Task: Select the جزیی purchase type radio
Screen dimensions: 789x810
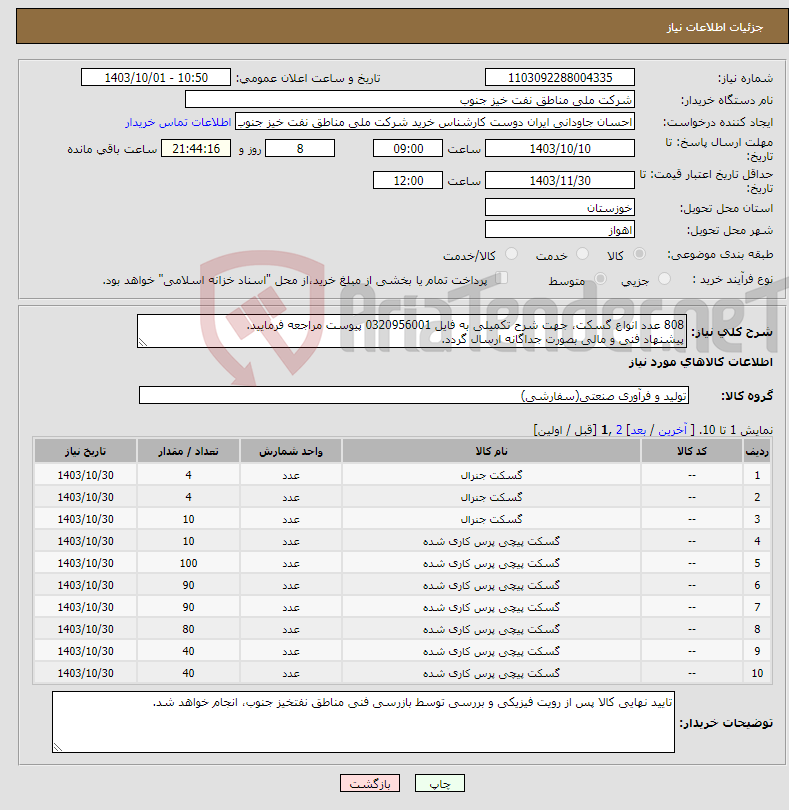Action: pyautogui.click(x=664, y=279)
